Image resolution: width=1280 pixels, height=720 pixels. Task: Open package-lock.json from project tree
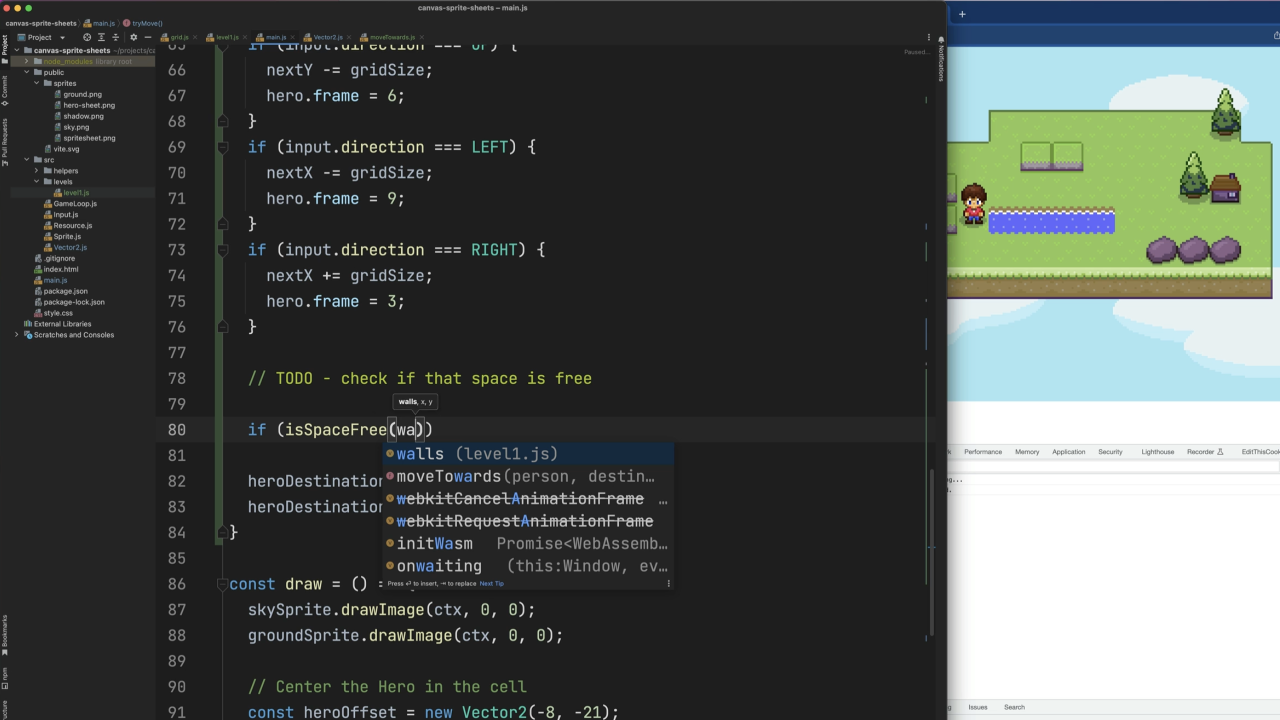[x=74, y=302]
